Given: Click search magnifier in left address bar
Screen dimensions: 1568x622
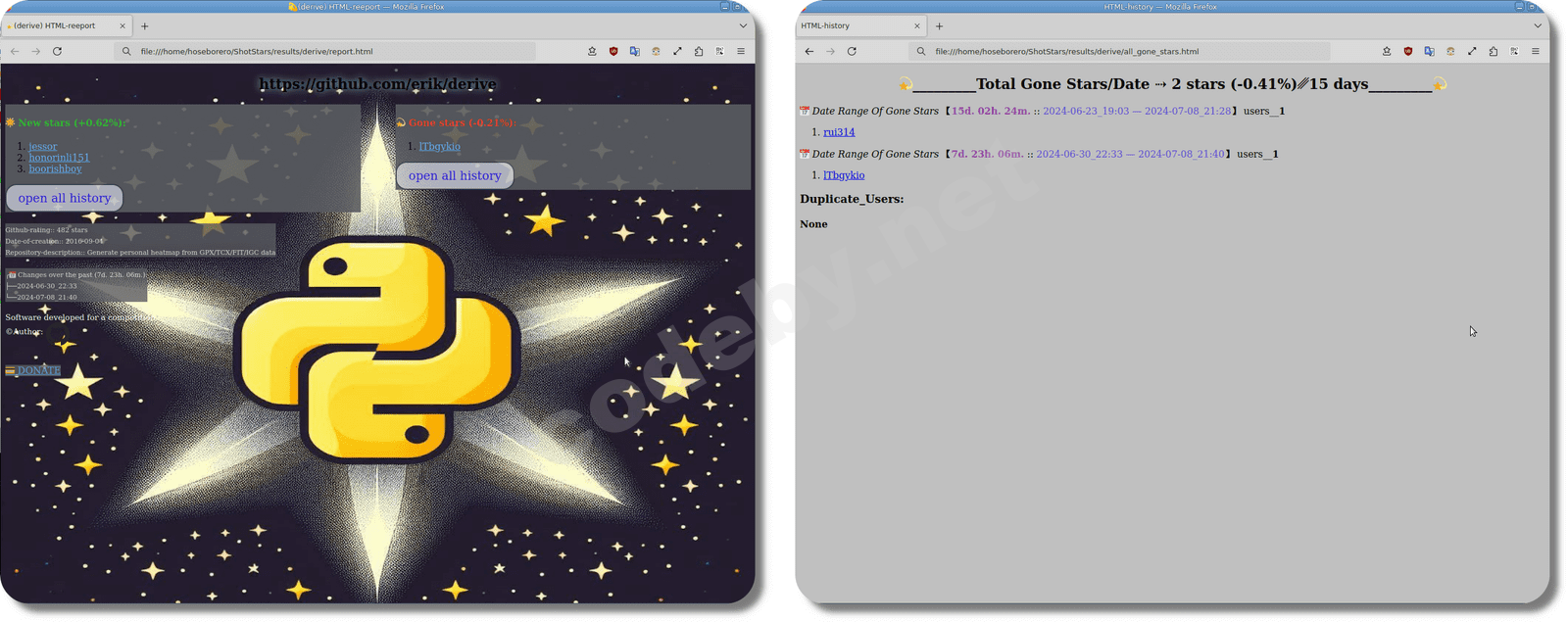Looking at the screenshot, I should pos(126,51).
